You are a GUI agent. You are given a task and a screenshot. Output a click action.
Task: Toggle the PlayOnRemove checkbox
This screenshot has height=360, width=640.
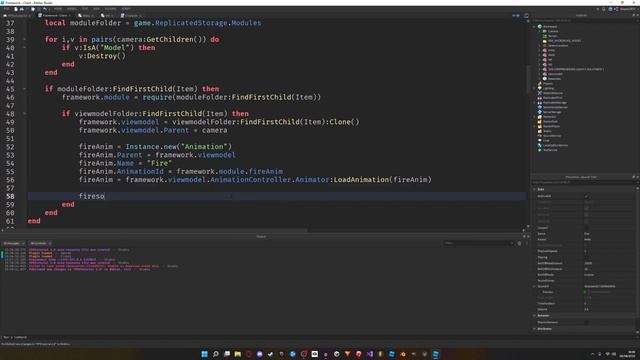587,322
